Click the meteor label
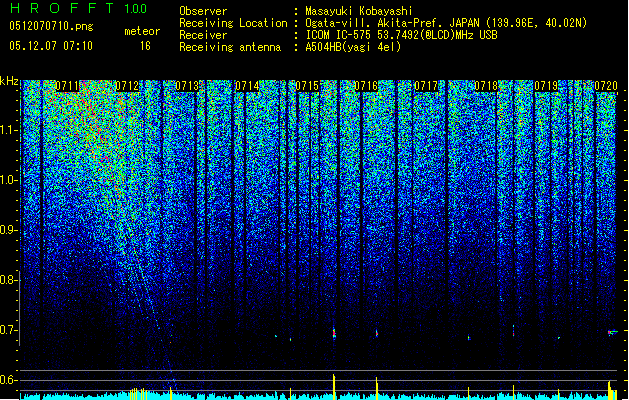The height and width of the screenshot is (400, 629). pyautogui.click(x=142, y=31)
